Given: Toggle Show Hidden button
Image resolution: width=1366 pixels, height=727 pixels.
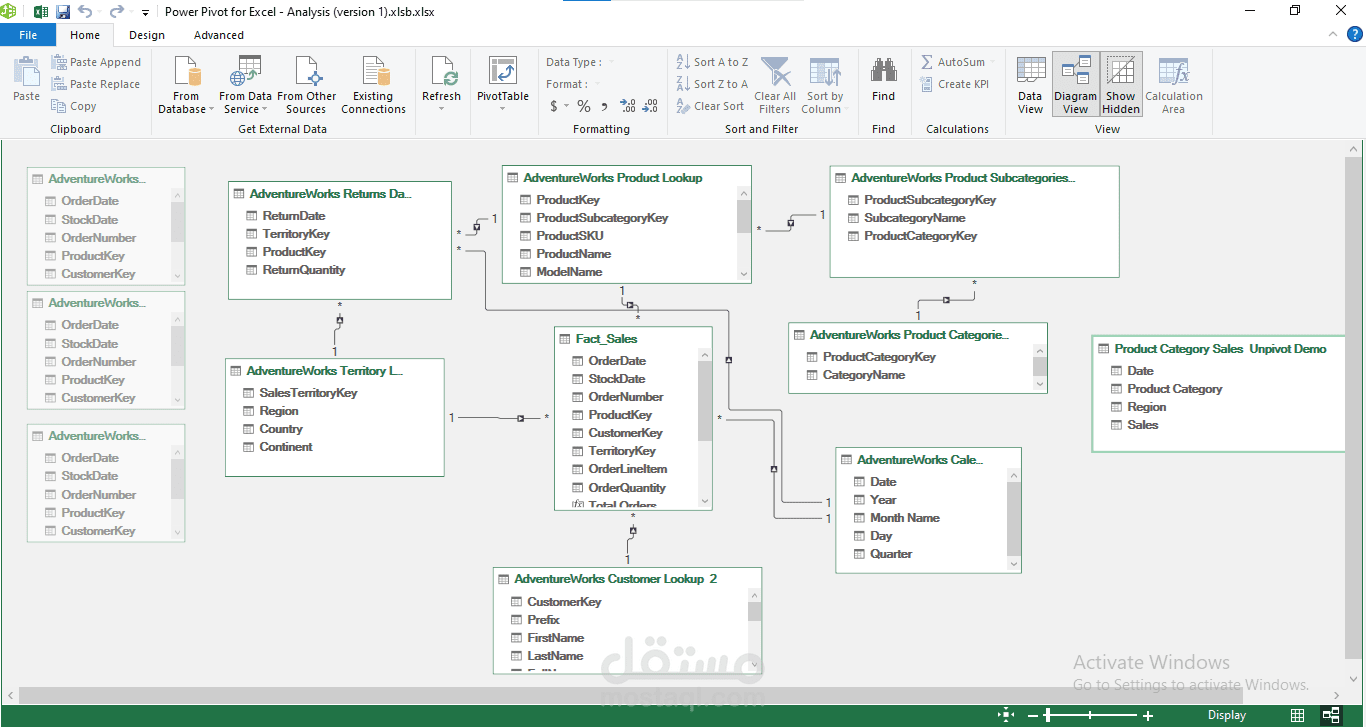Looking at the screenshot, I should click(1121, 84).
